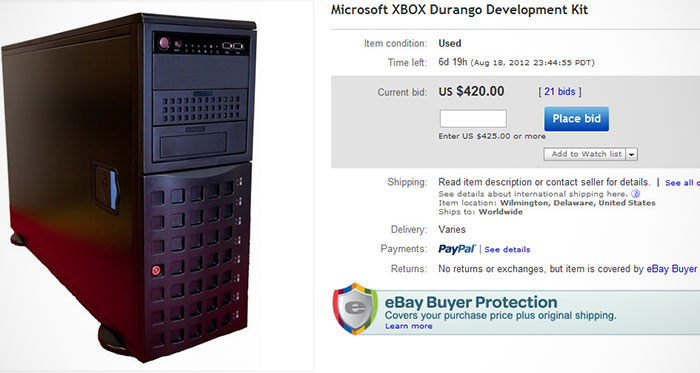Click the US $420.00 current bid price
The width and height of the screenshot is (700, 373).
click(471, 91)
